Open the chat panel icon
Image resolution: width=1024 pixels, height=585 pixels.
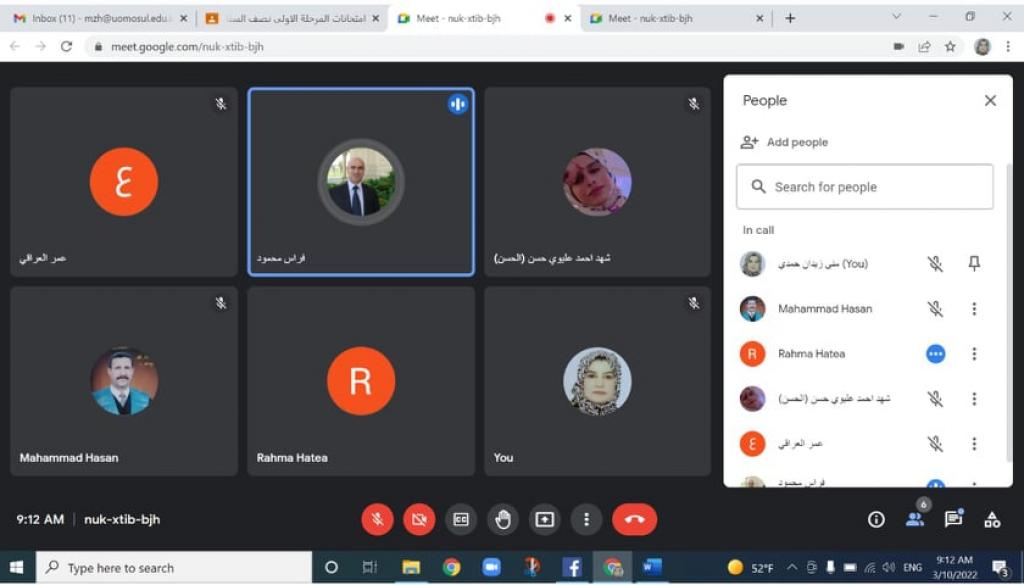click(953, 519)
